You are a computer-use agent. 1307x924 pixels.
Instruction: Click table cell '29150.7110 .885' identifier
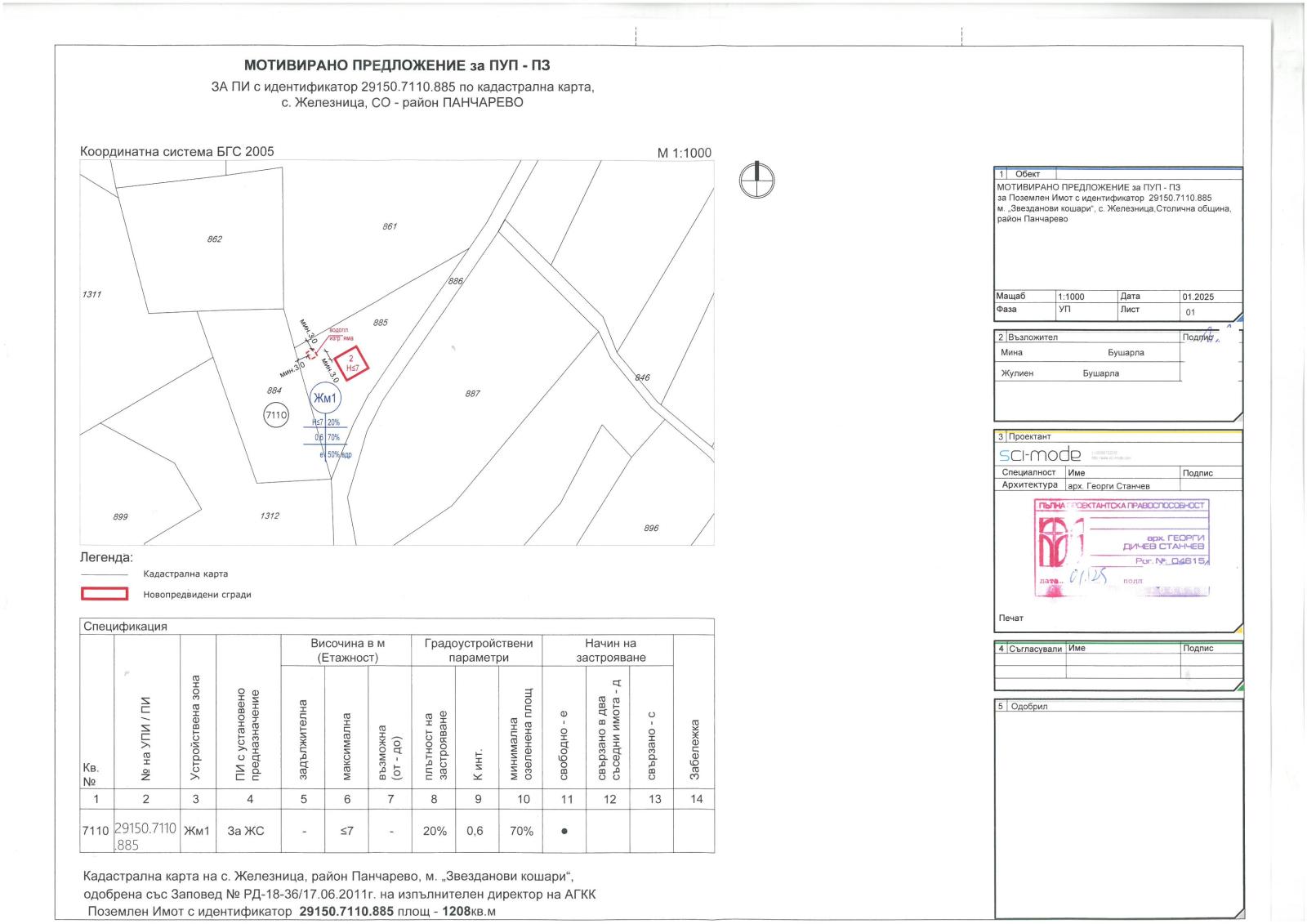[145, 836]
